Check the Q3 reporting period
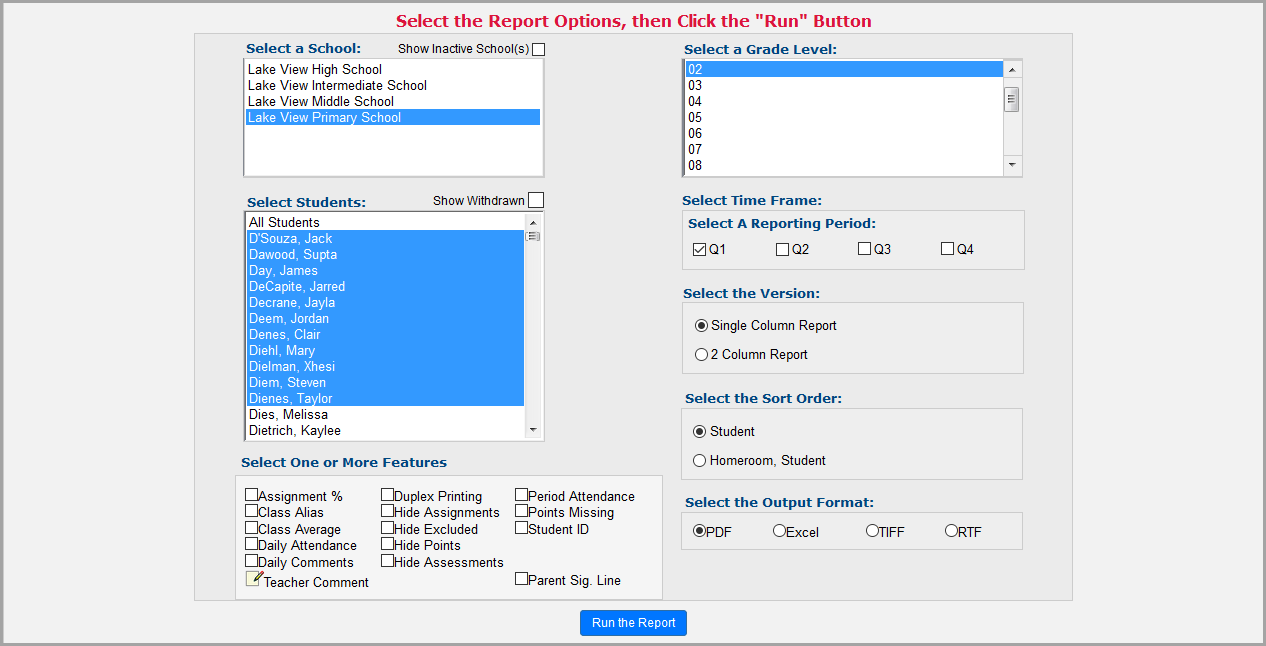 [x=864, y=249]
